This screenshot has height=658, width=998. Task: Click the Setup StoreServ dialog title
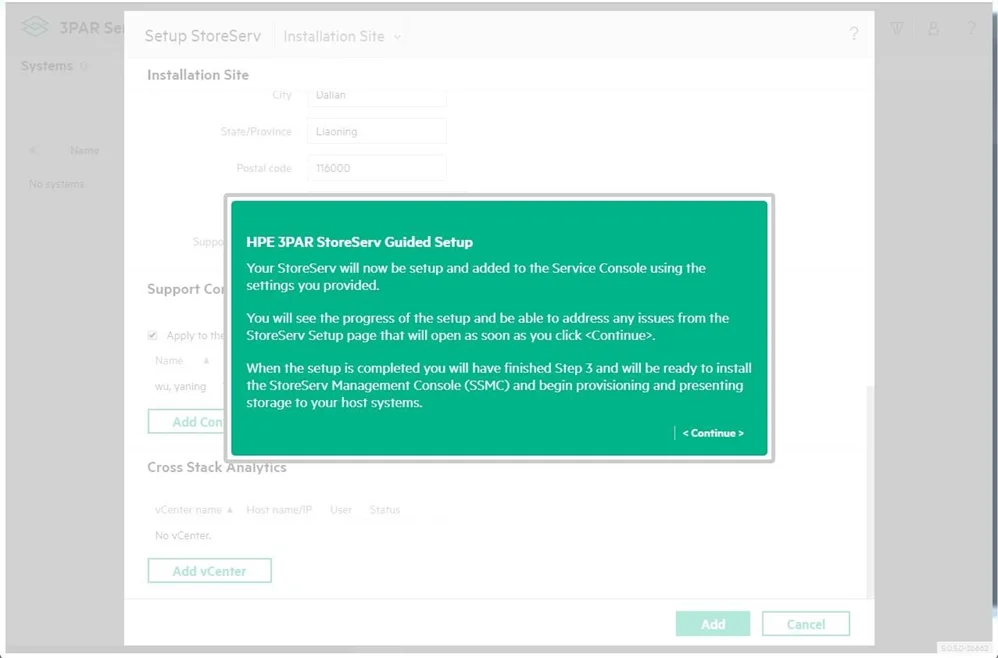point(202,36)
